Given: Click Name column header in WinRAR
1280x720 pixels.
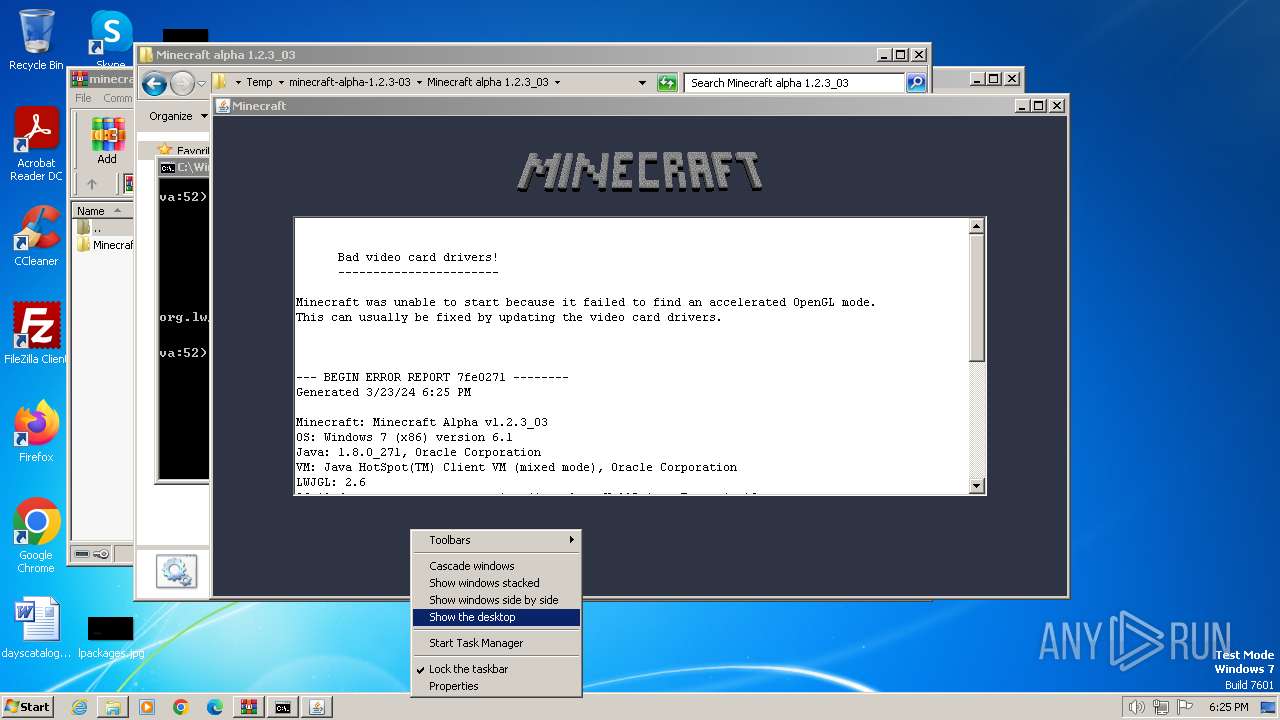Looking at the screenshot, I should coord(101,211).
